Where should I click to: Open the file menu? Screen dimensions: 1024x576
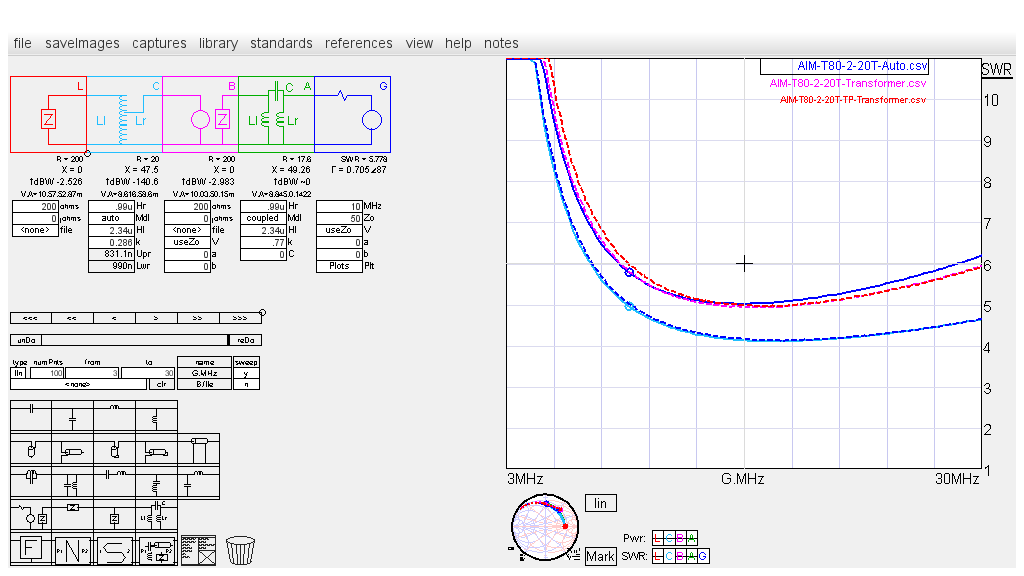(22, 43)
